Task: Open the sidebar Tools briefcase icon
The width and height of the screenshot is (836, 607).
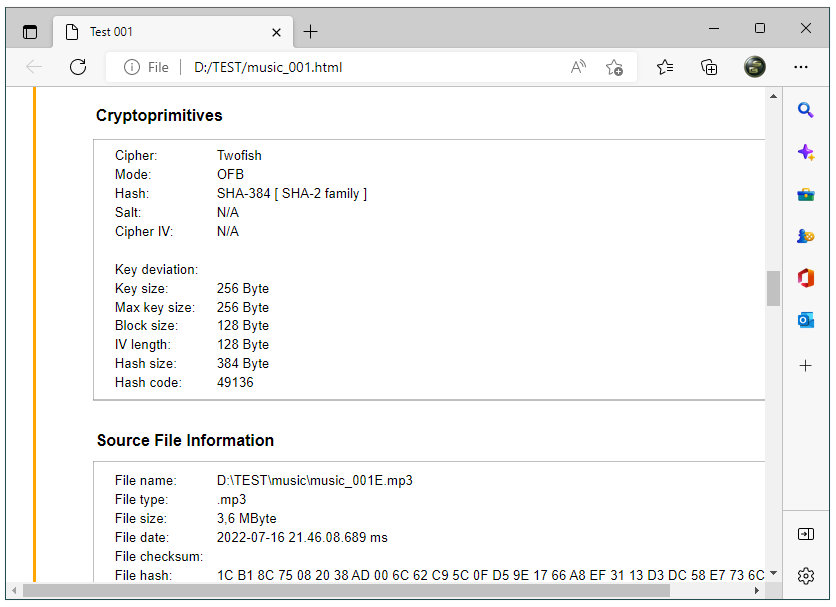Action: [x=806, y=195]
